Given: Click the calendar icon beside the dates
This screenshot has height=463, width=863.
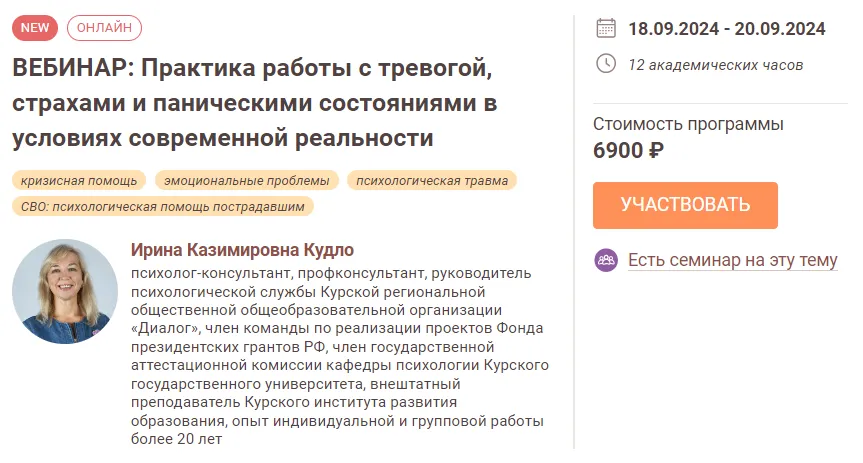Looking at the screenshot, I should 606,27.
